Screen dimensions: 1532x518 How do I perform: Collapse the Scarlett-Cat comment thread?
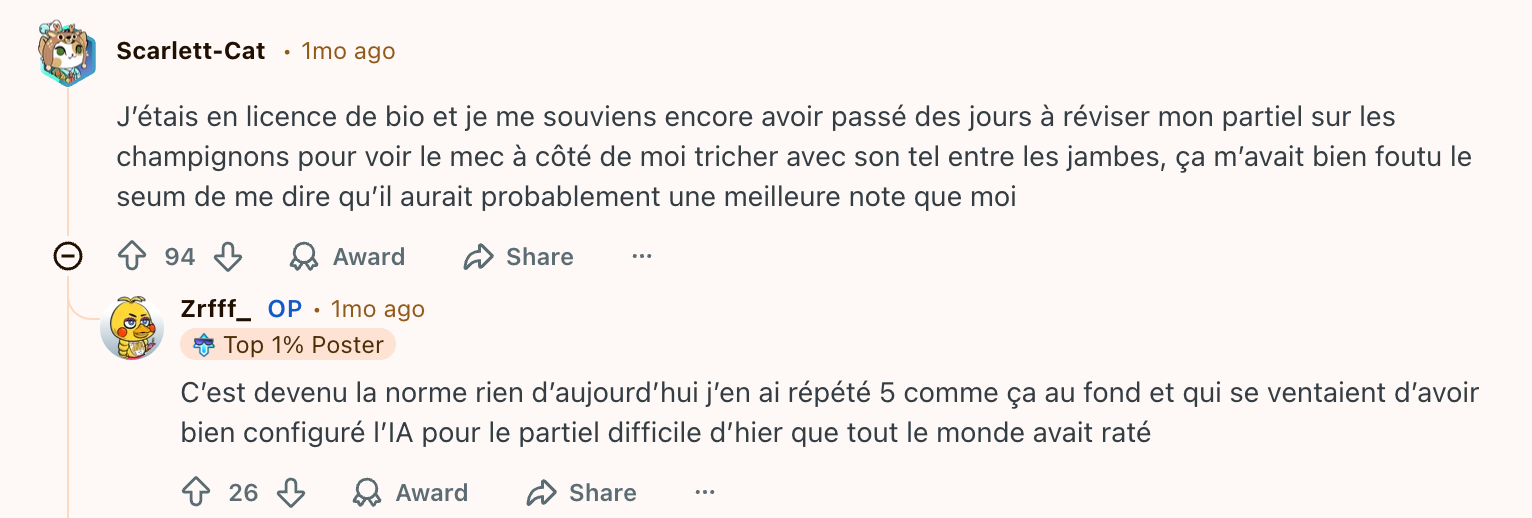pos(67,257)
